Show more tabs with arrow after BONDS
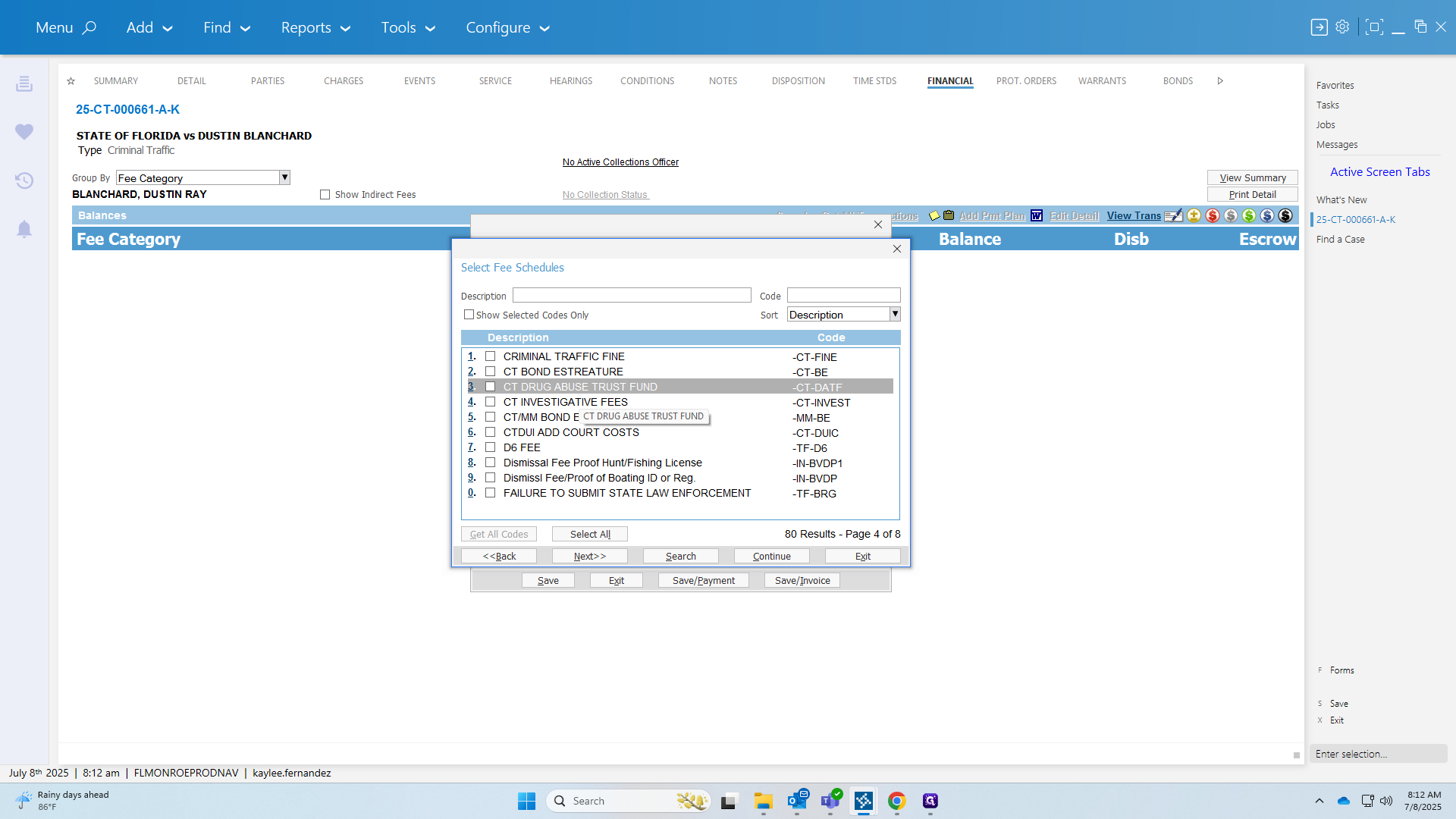This screenshot has height=819, width=1456. (1220, 81)
